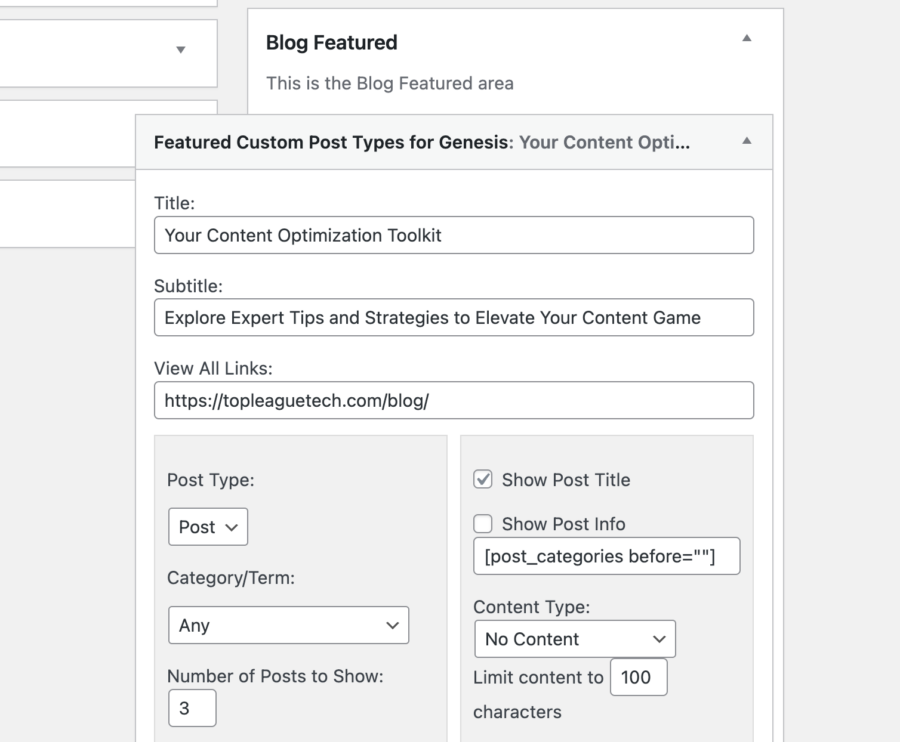Screen dimensions: 900x742
Task: Uncheck the Show Post Title checkbox
Action: click(483, 480)
